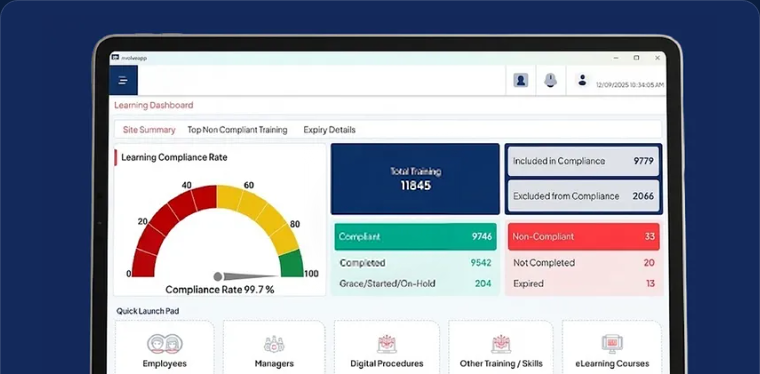Screen dimensions: 760x374
Task: Launch the Digital Procedures label
Action: 387,363
